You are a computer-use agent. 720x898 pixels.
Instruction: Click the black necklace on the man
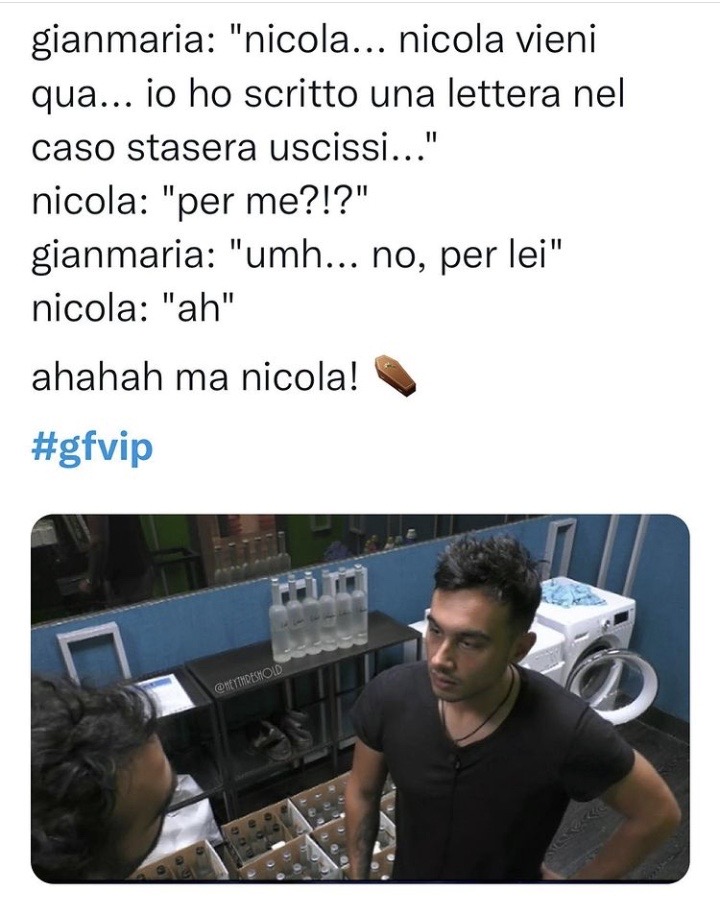click(478, 710)
